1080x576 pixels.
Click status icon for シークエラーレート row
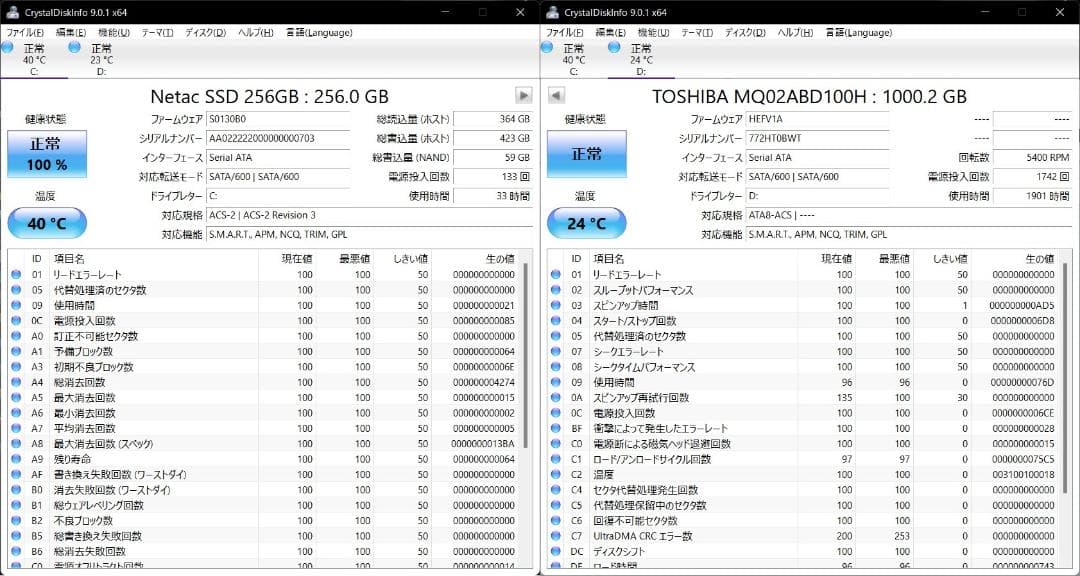[556, 351]
